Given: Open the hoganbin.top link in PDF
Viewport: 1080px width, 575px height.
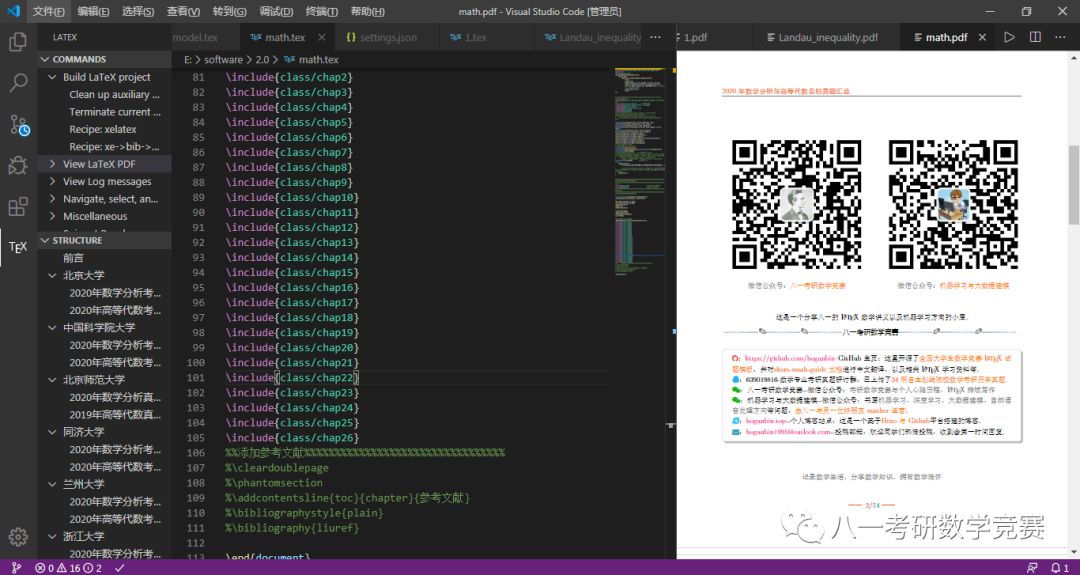Looking at the screenshot, I should [765, 420].
